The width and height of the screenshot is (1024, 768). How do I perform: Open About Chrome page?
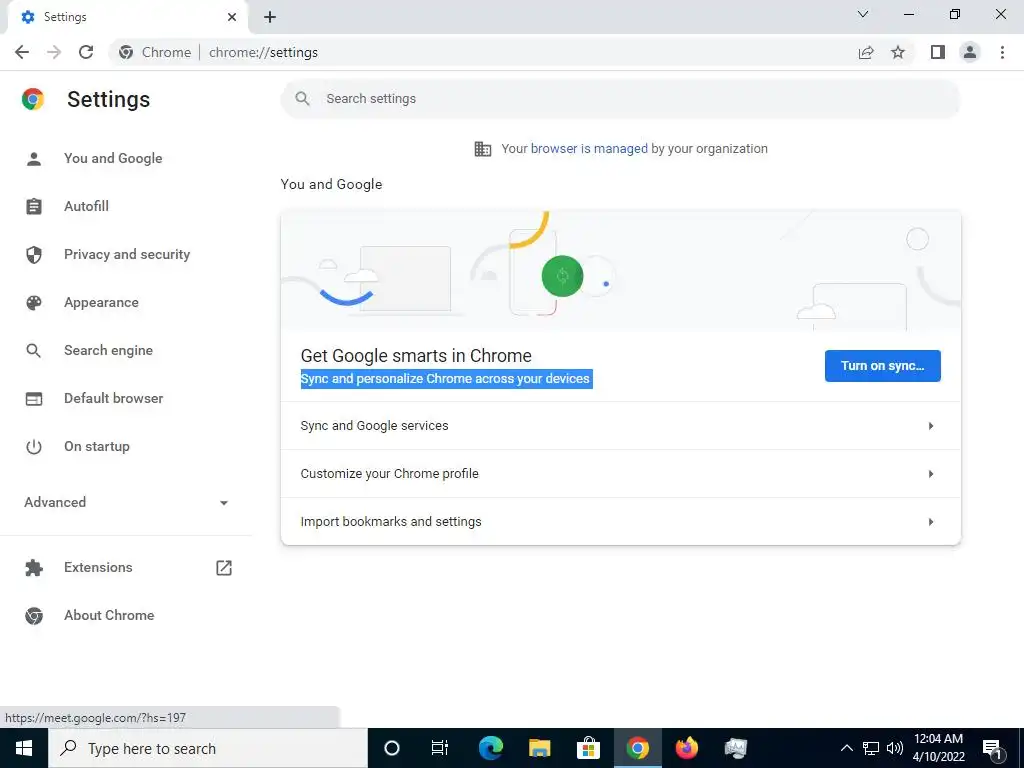pyautogui.click(x=109, y=615)
